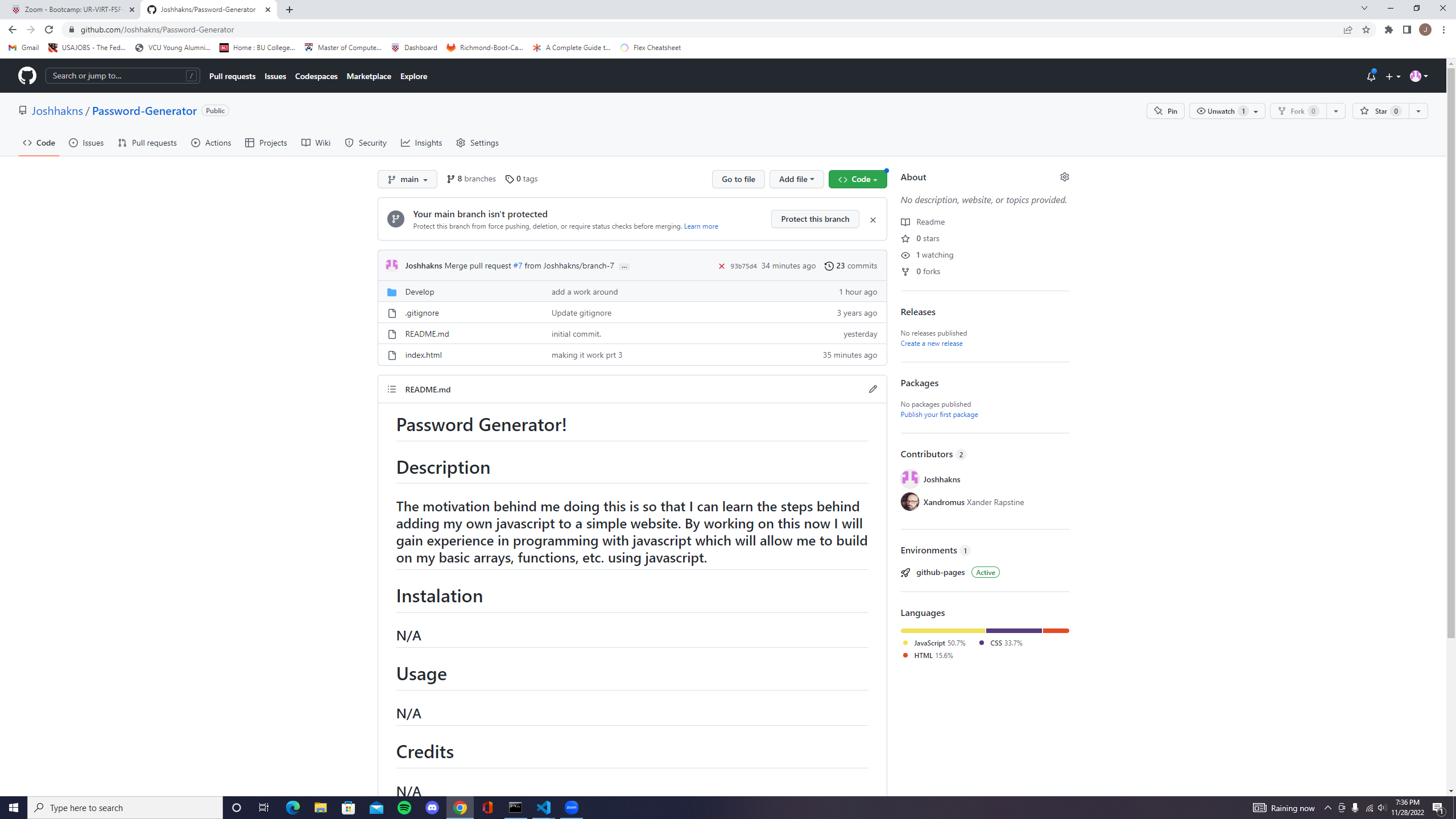
Task: Open the create new plus dropdown
Action: point(1392,76)
